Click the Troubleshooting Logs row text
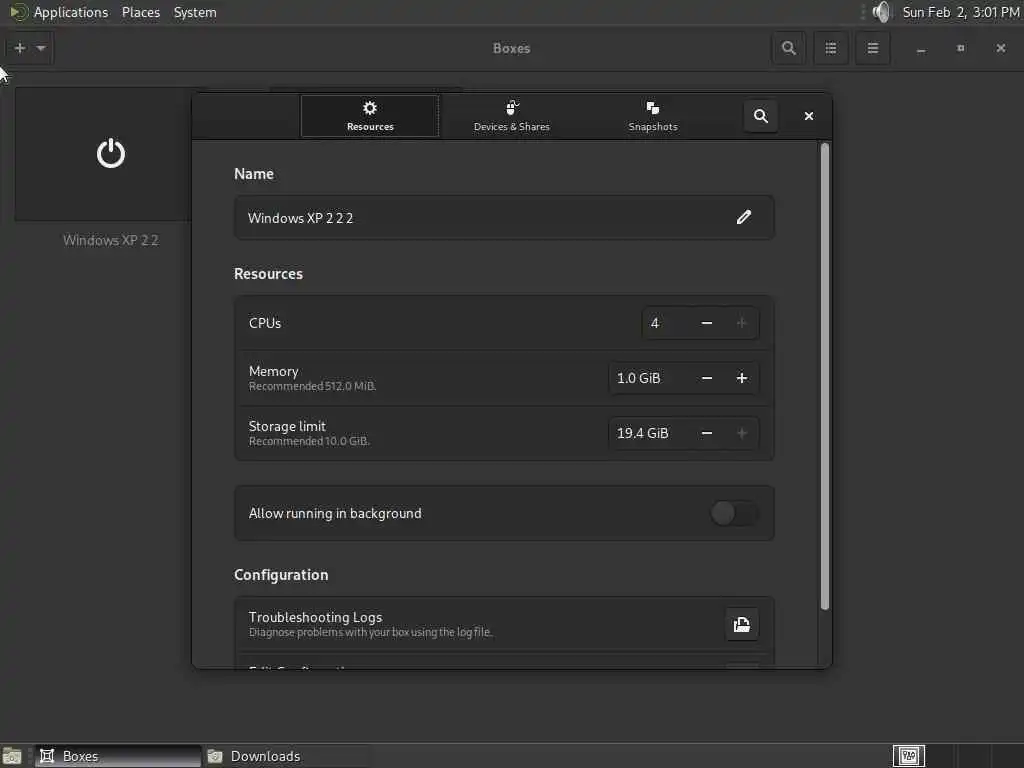1024x768 pixels. pos(315,617)
